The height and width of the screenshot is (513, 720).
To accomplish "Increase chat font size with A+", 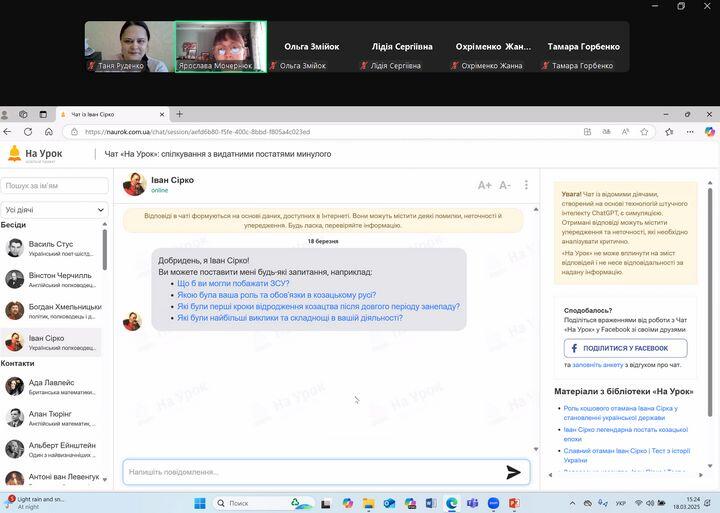I will click(x=484, y=185).
